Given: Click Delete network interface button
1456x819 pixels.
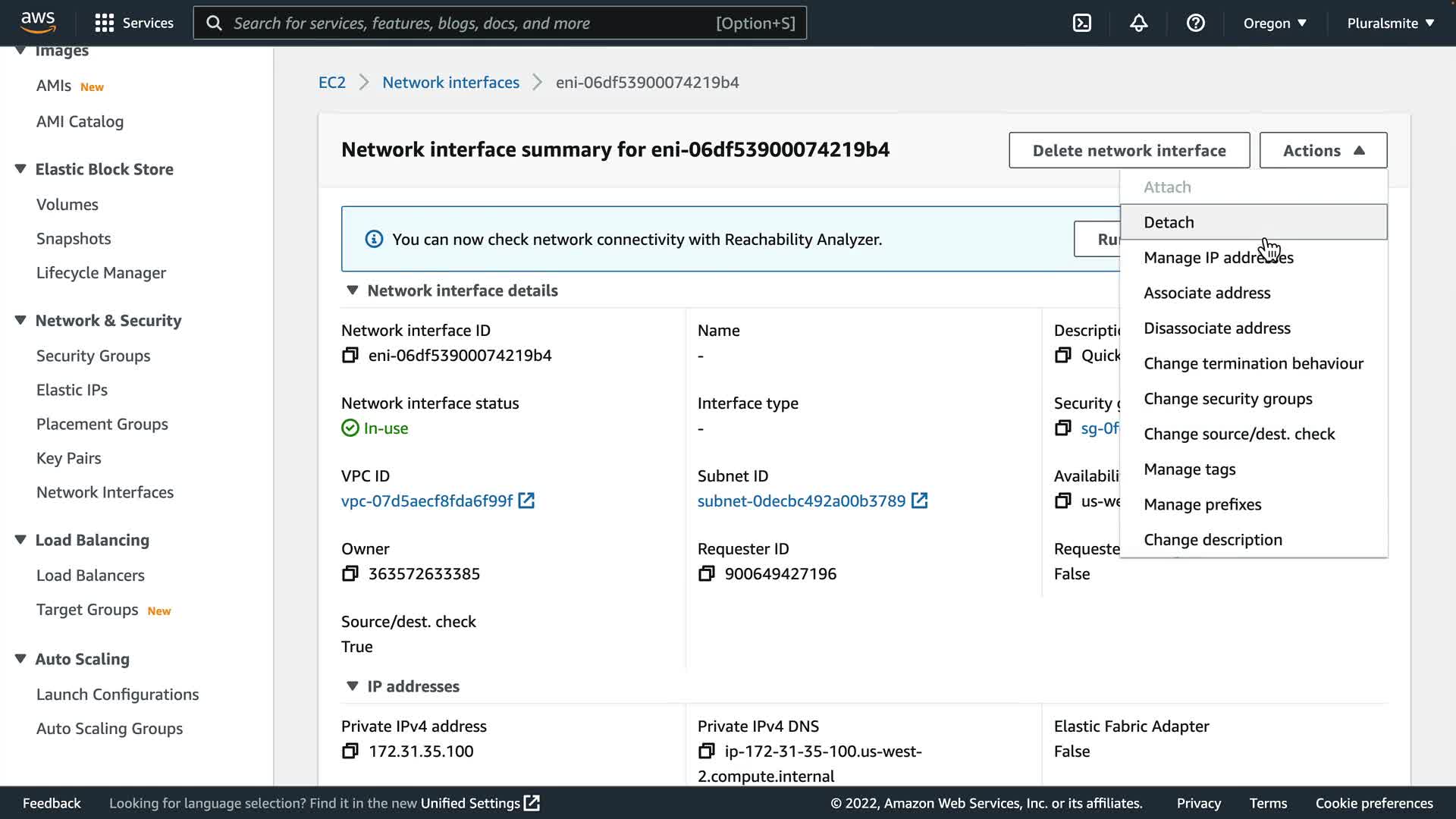Looking at the screenshot, I should tap(1128, 150).
